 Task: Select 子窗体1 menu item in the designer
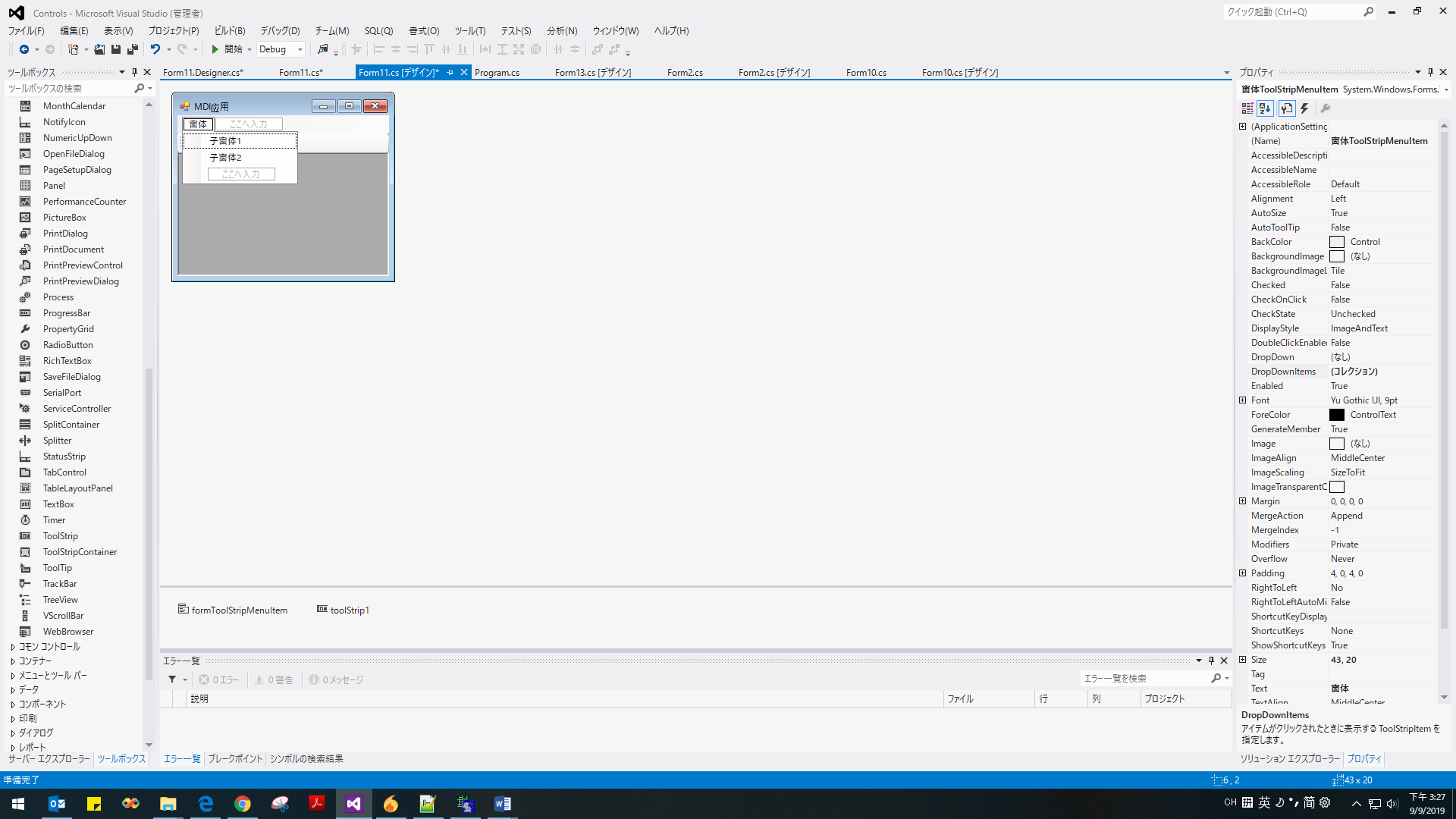[225, 140]
